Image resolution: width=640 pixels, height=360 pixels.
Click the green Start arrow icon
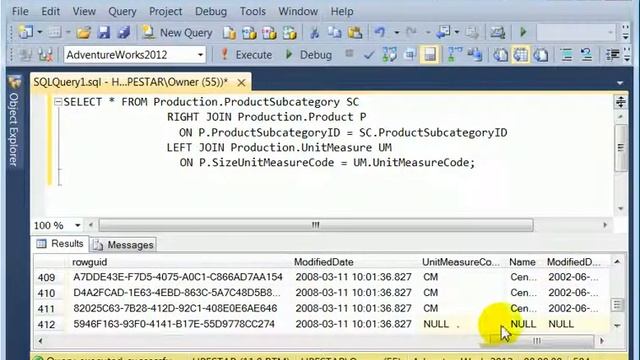[x=523, y=32]
